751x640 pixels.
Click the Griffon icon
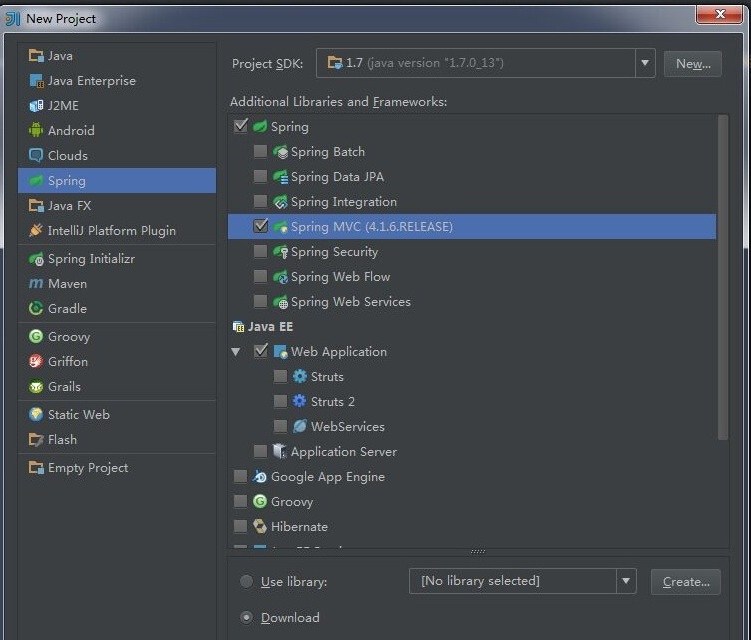36,361
